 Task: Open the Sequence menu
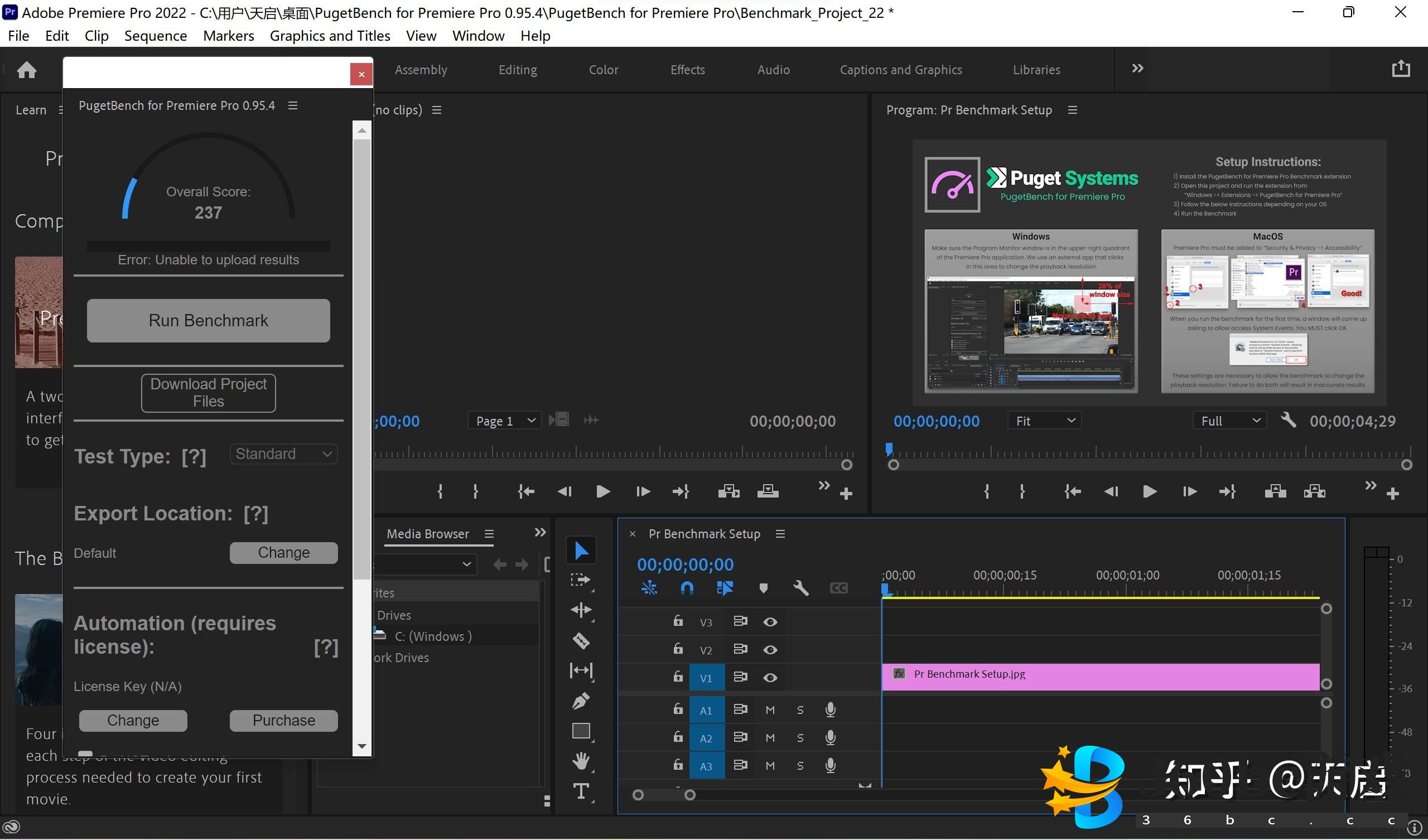tap(155, 36)
